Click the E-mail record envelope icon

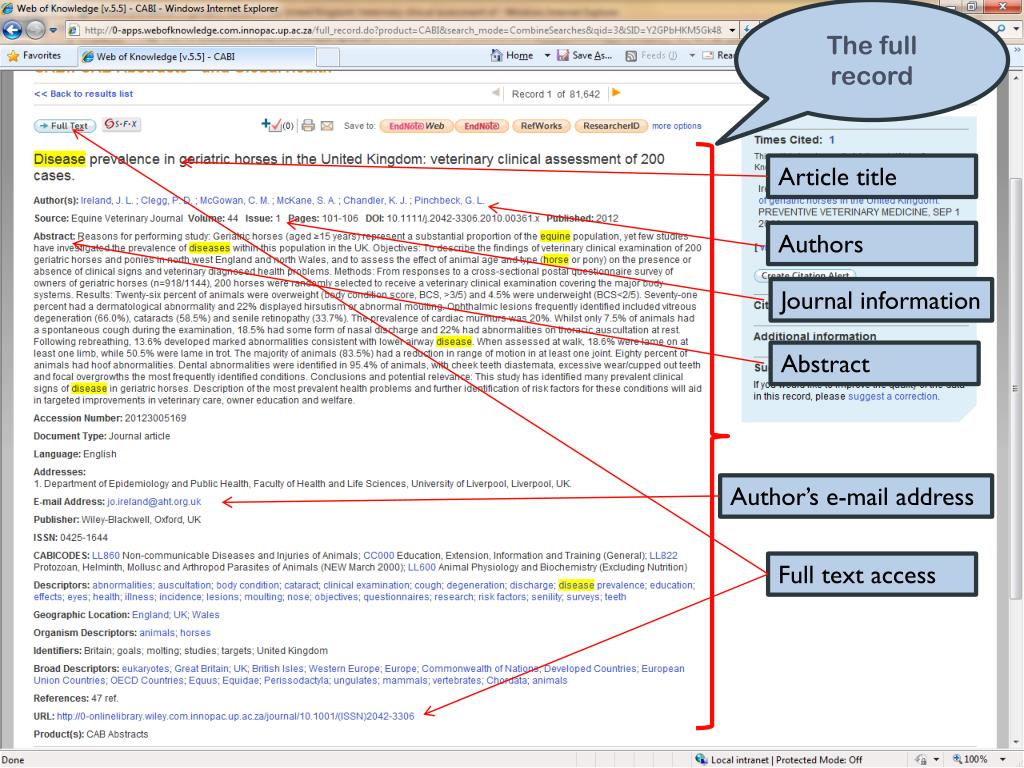(x=327, y=125)
